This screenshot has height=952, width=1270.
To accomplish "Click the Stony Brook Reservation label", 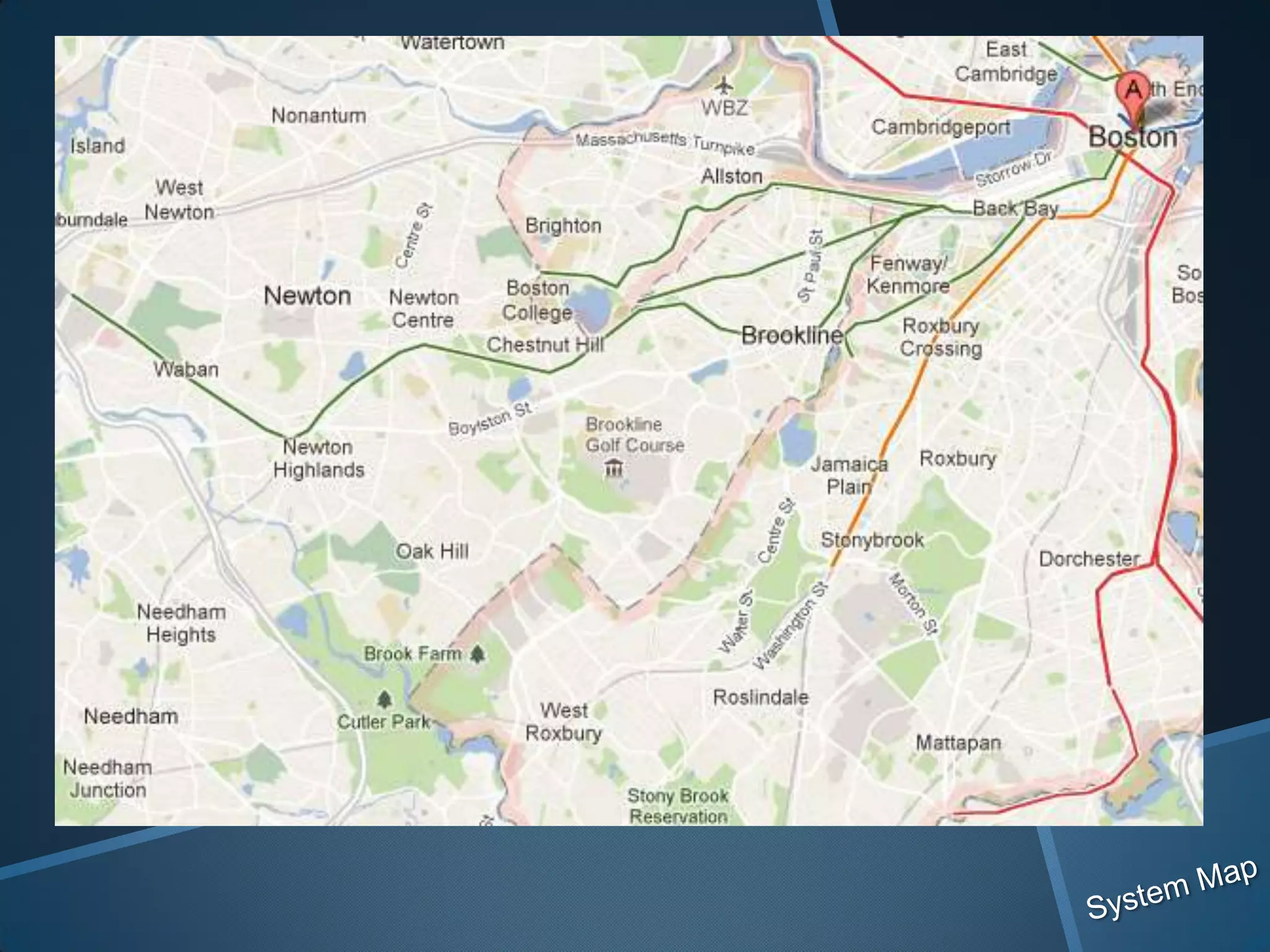I will click(678, 806).
